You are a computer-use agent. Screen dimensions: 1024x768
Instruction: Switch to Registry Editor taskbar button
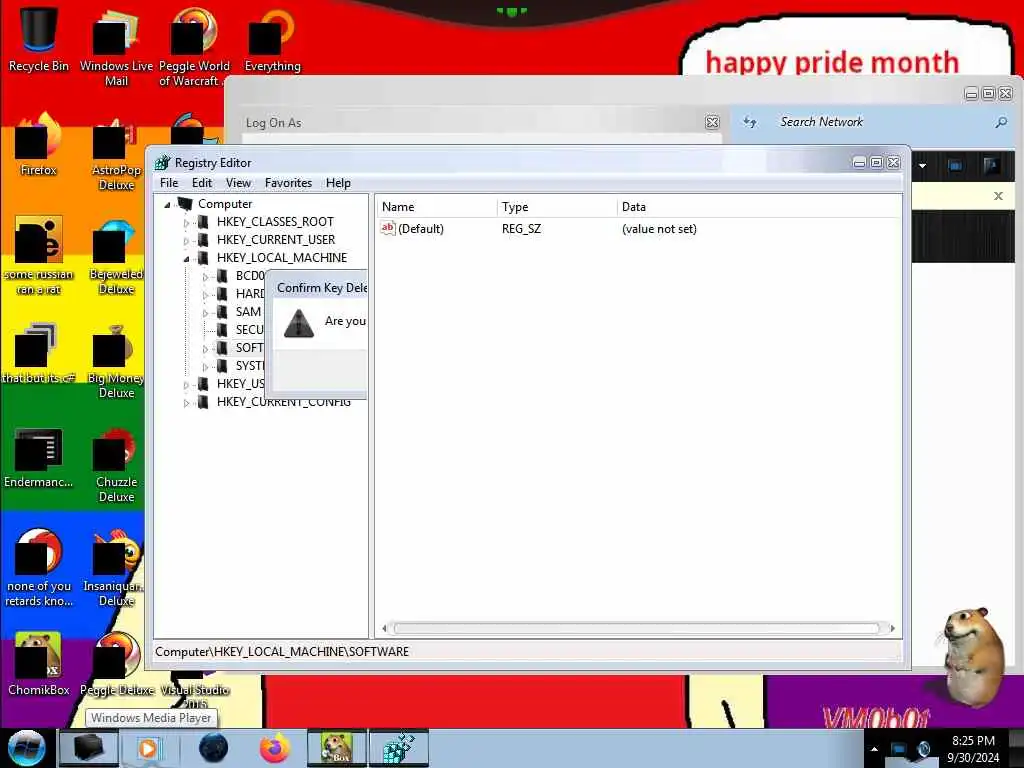click(399, 748)
